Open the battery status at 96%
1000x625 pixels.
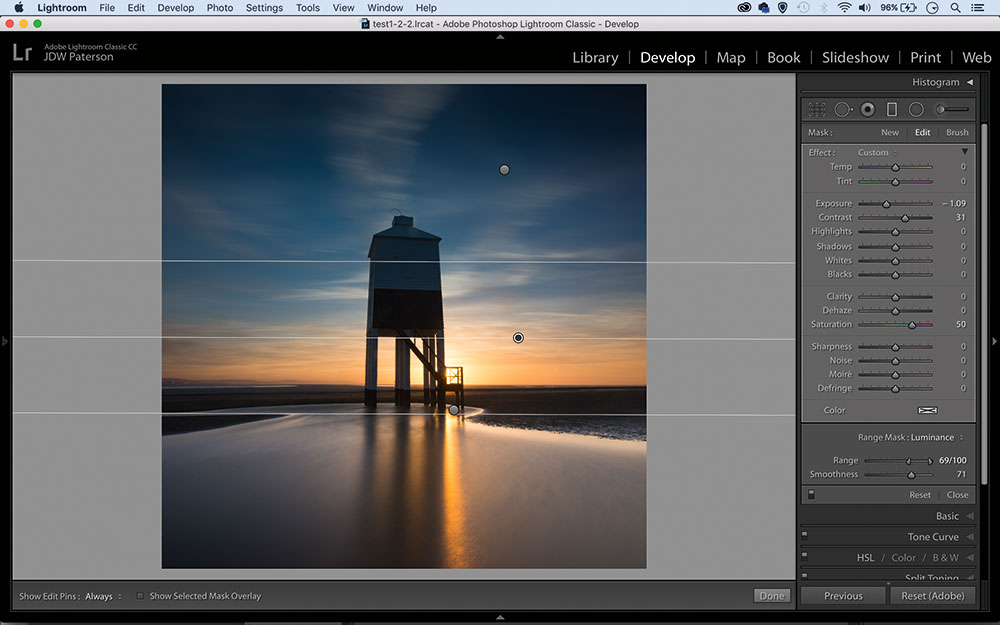click(x=898, y=8)
